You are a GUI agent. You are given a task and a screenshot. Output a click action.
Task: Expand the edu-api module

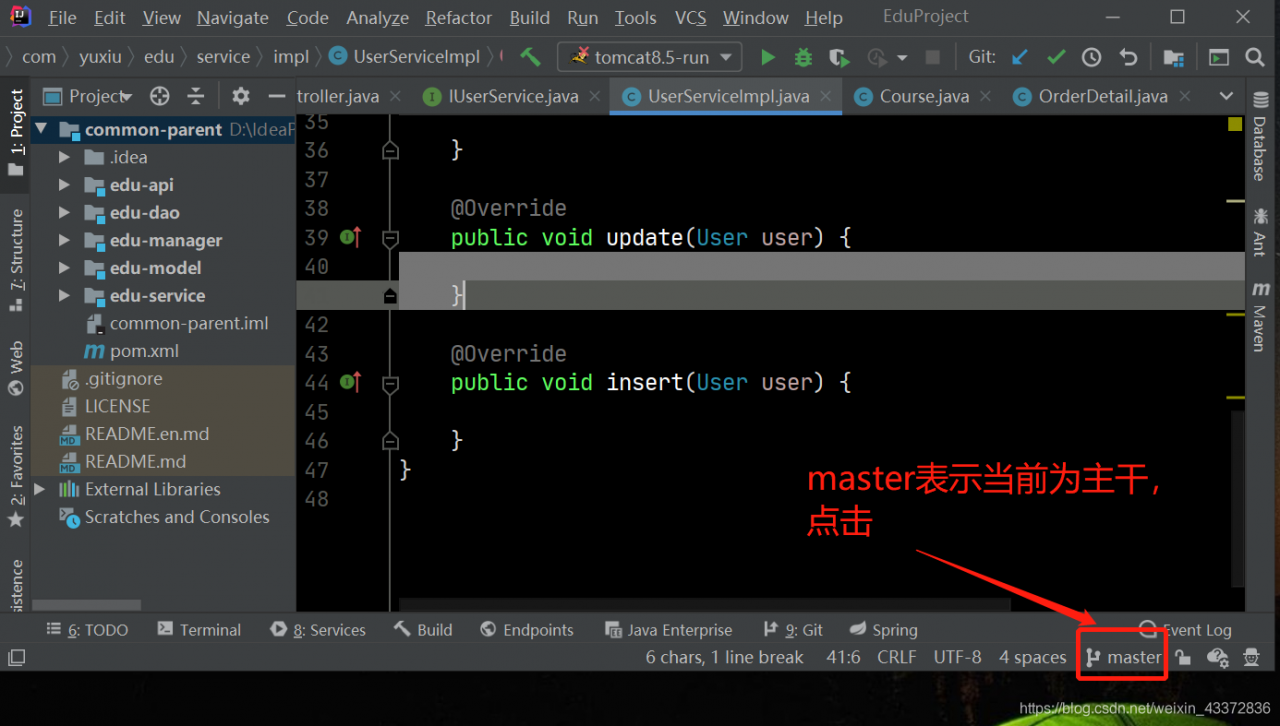pyautogui.click(x=65, y=185)
